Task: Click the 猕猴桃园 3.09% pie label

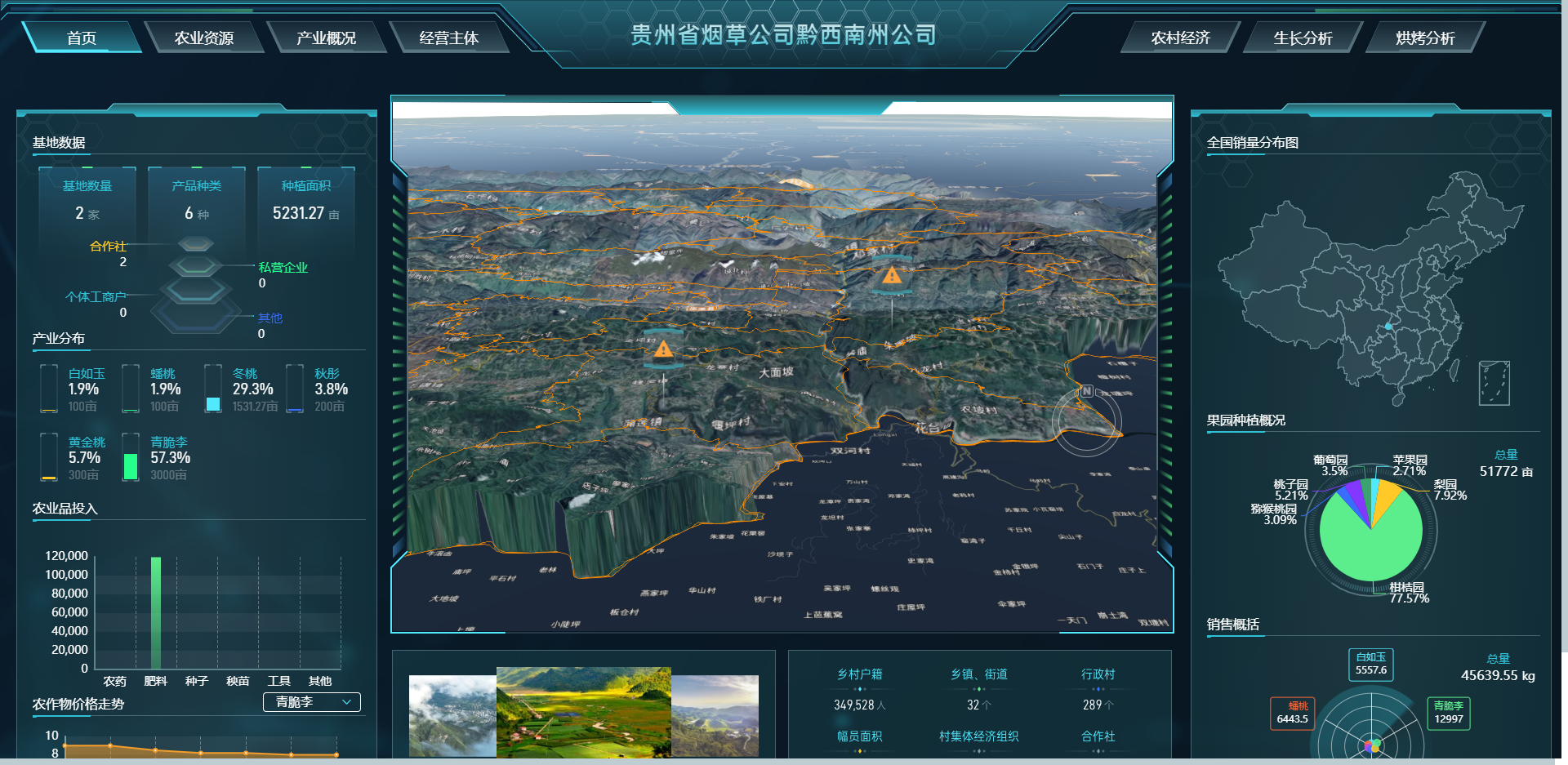Action: click(1274, 514)
